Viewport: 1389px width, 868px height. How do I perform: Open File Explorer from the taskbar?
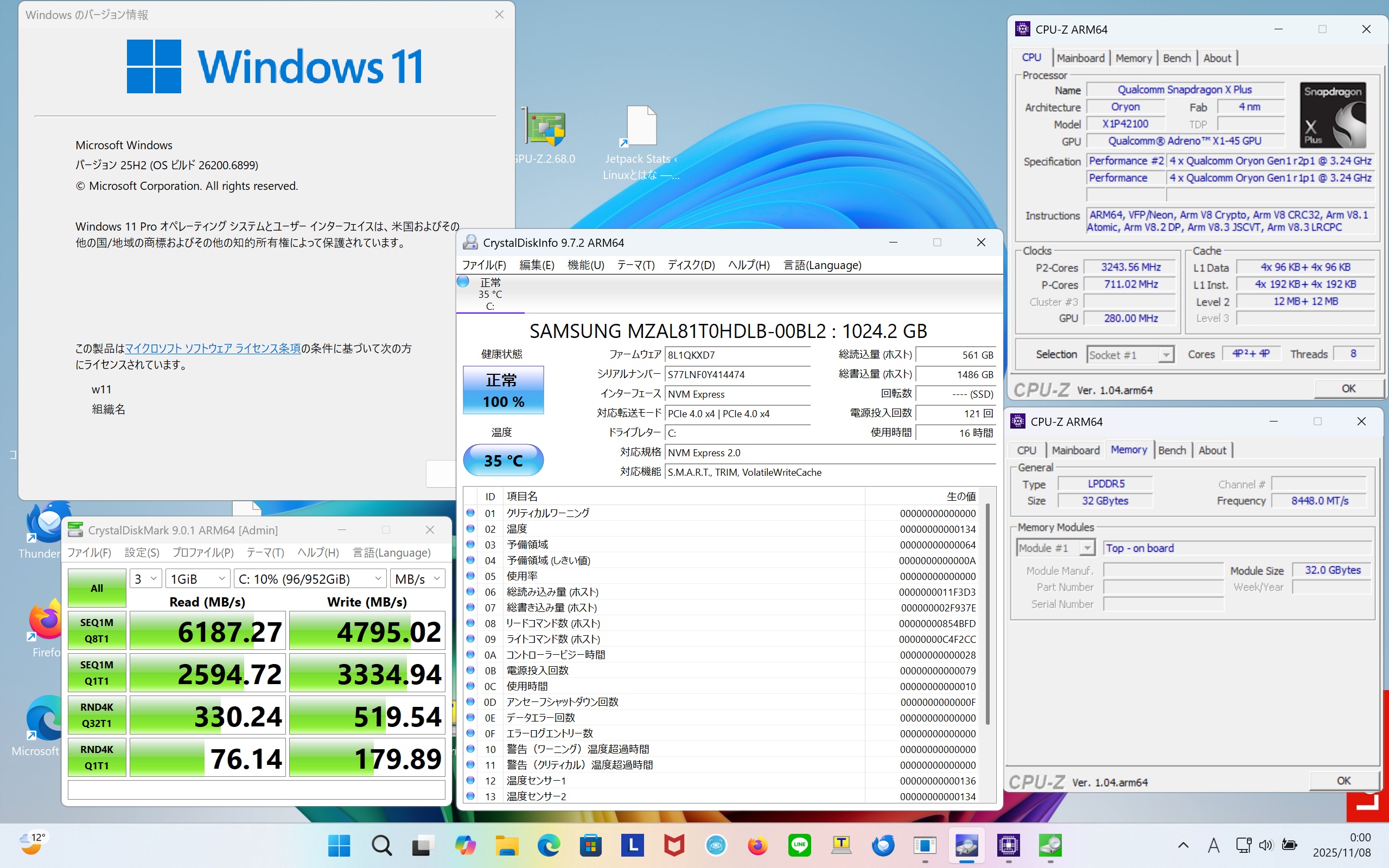507,845
